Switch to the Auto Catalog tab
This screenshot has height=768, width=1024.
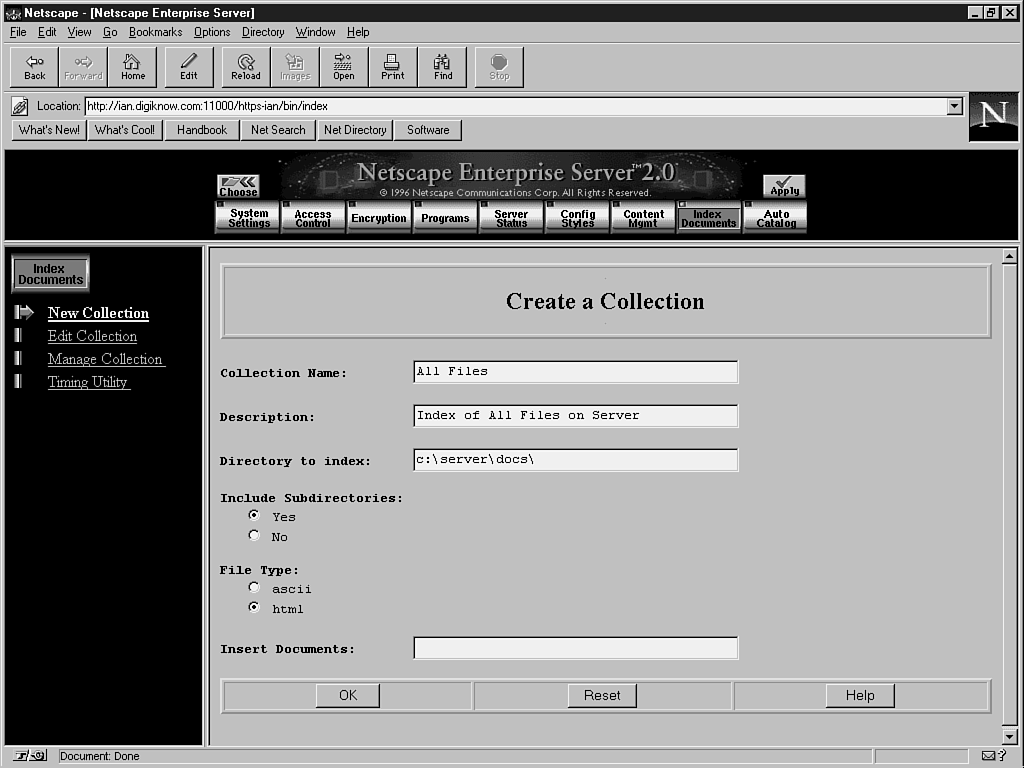pos(776,217)
